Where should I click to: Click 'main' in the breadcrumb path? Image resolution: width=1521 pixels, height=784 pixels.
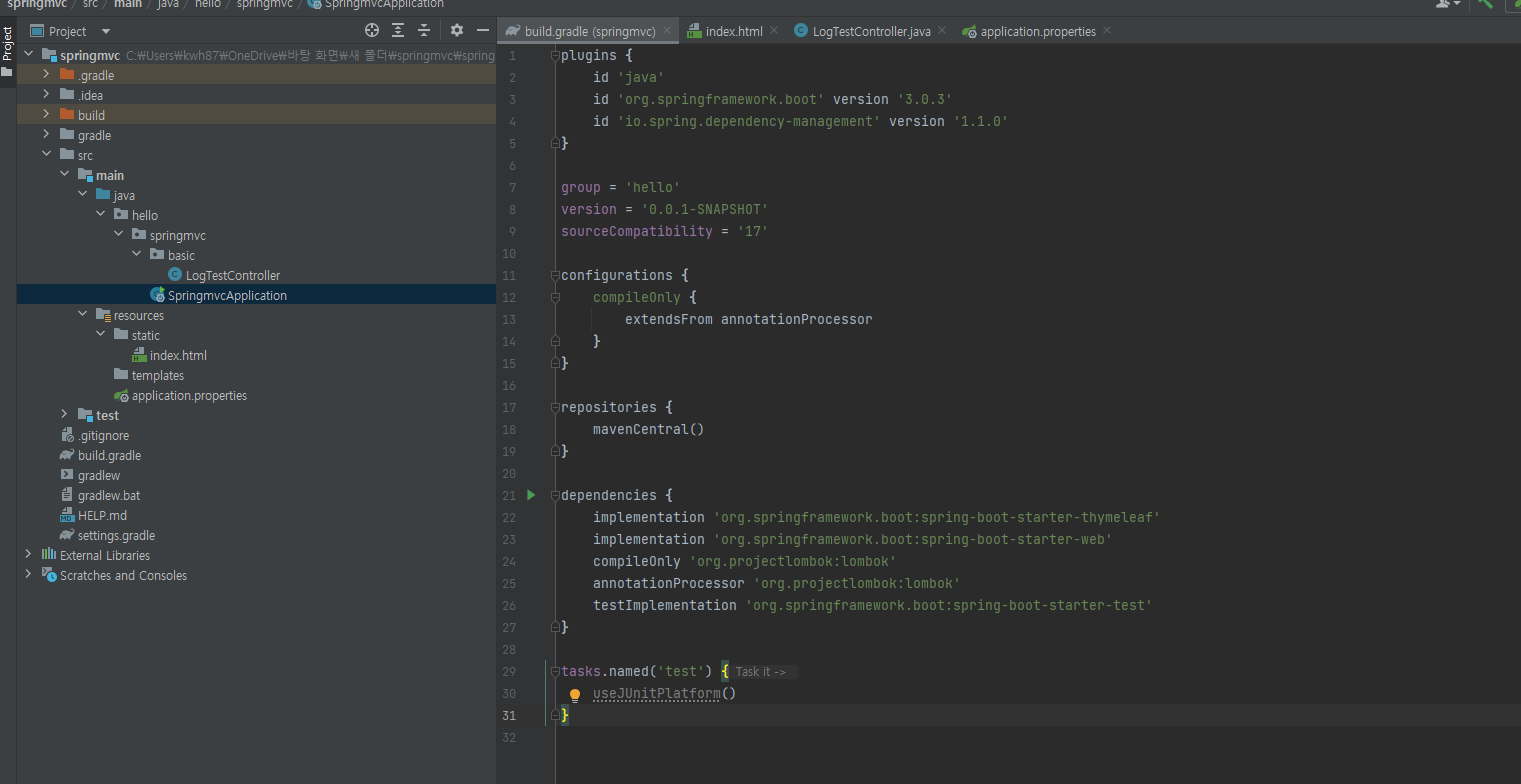click(x=127, y=4)
